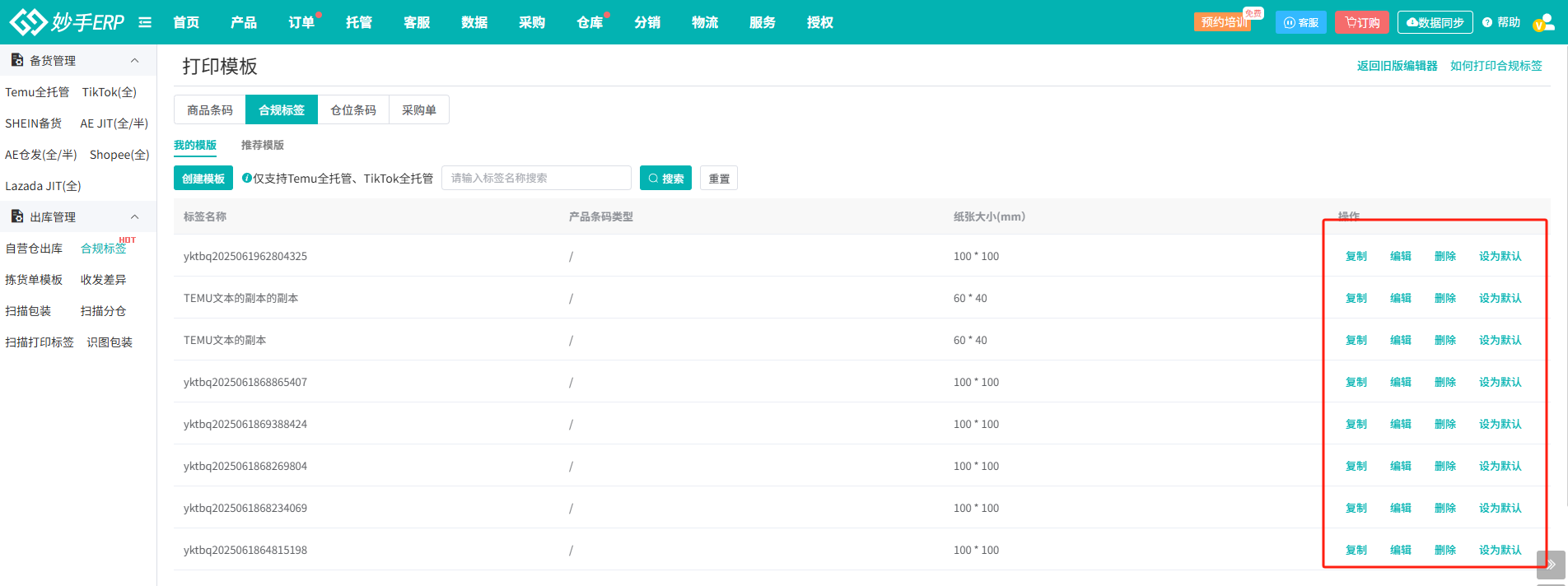The image size is (1568, 586).
Task: Open the 如何打印合规标签 link
Action: click(1496, 66)
